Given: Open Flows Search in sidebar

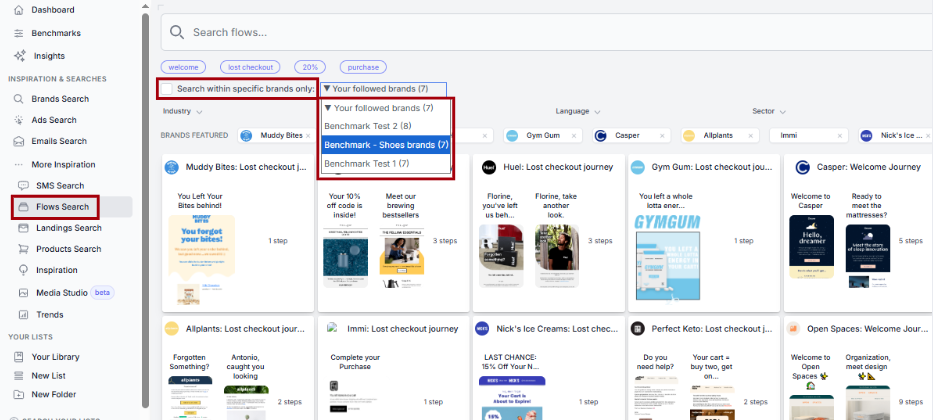Looking at the screenshot, I should [x=62, y=207].
